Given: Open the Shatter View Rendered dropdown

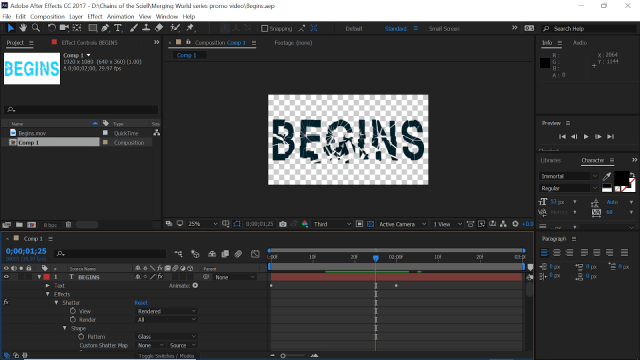Looking at the screenshot, I should (x=166, y=311).
